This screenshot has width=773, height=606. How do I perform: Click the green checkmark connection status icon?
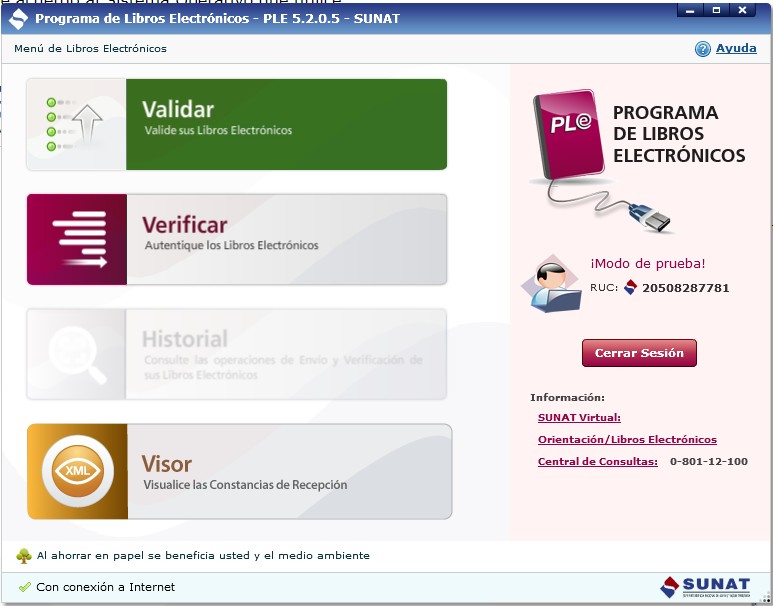(24, 587)
